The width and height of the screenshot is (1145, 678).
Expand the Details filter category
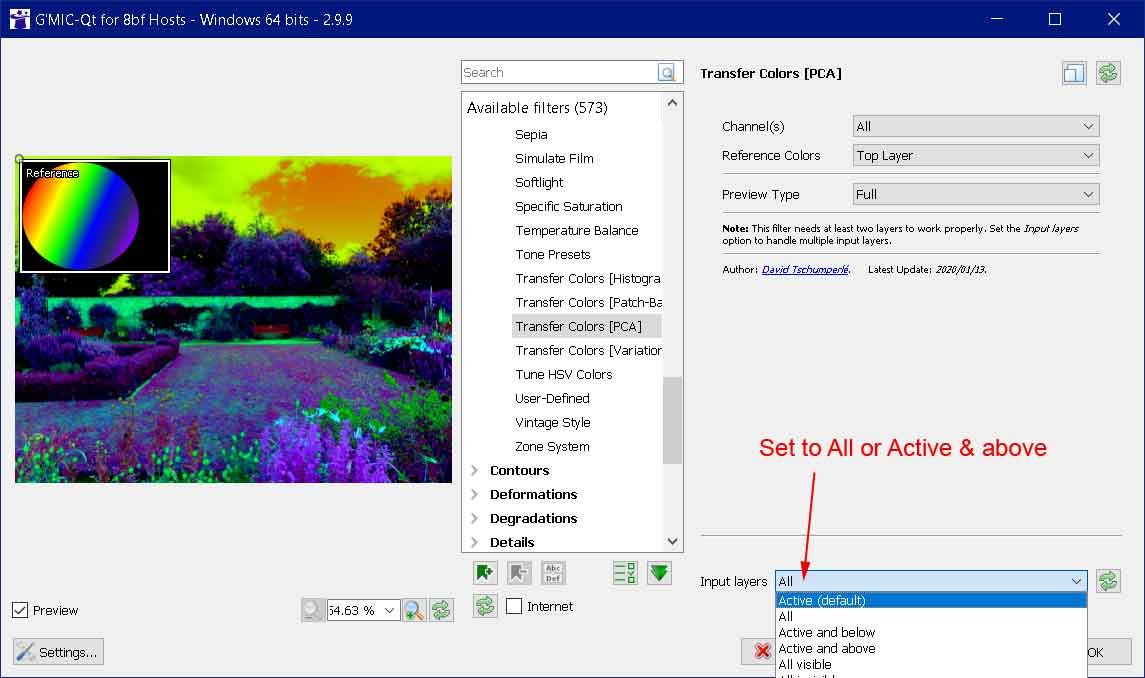475,542
